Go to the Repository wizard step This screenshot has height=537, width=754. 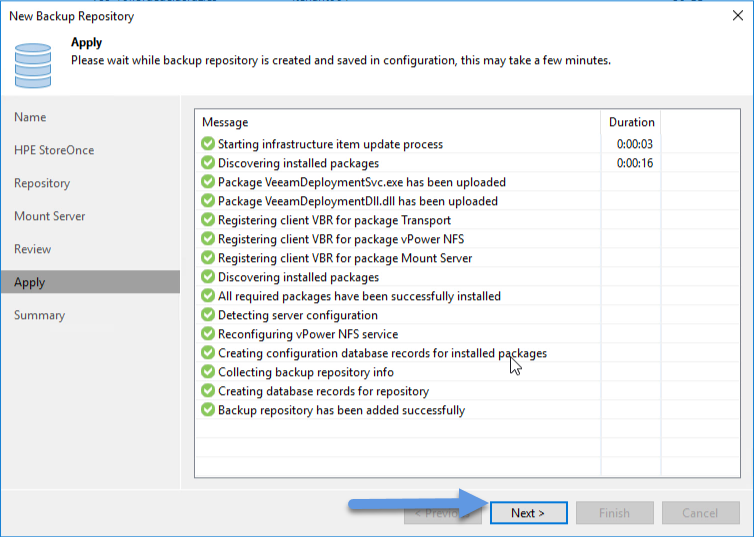tap(42, 183)
